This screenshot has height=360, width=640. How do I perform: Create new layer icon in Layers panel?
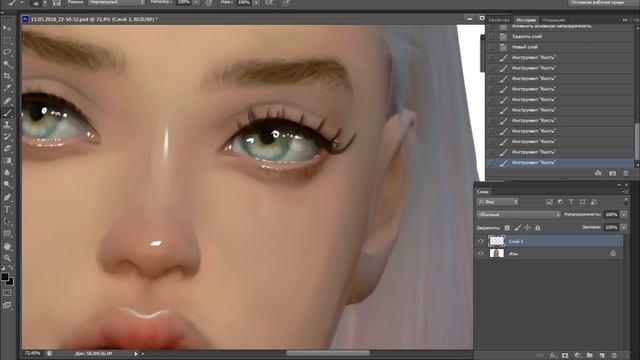coord(602,356)
